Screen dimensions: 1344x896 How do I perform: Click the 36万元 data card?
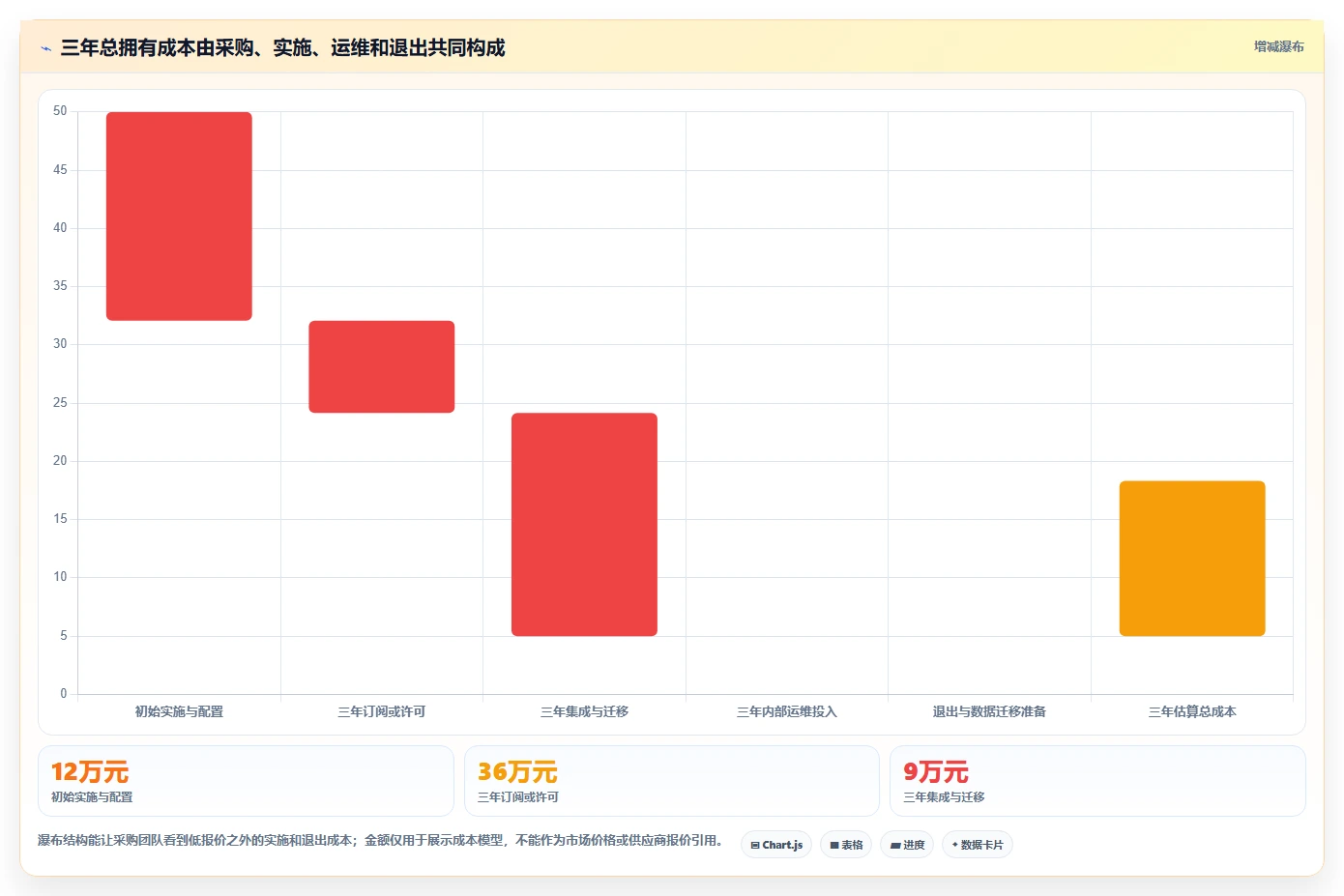click(x=672, y=781)
